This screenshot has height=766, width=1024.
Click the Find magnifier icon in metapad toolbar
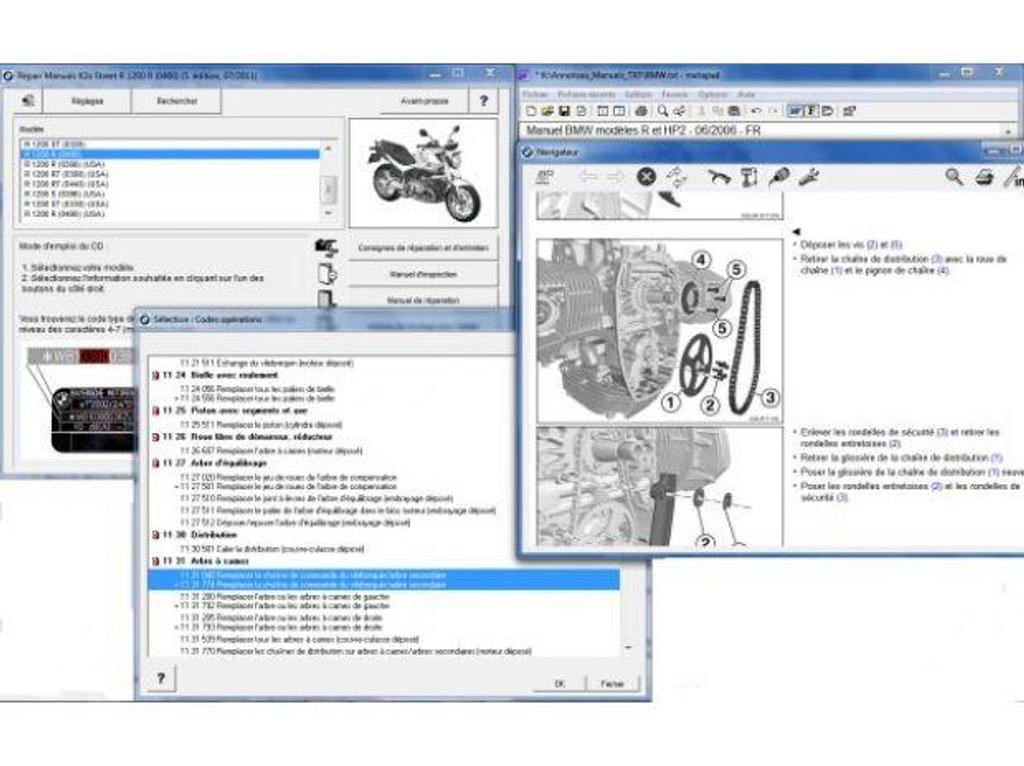coord(662,111)
